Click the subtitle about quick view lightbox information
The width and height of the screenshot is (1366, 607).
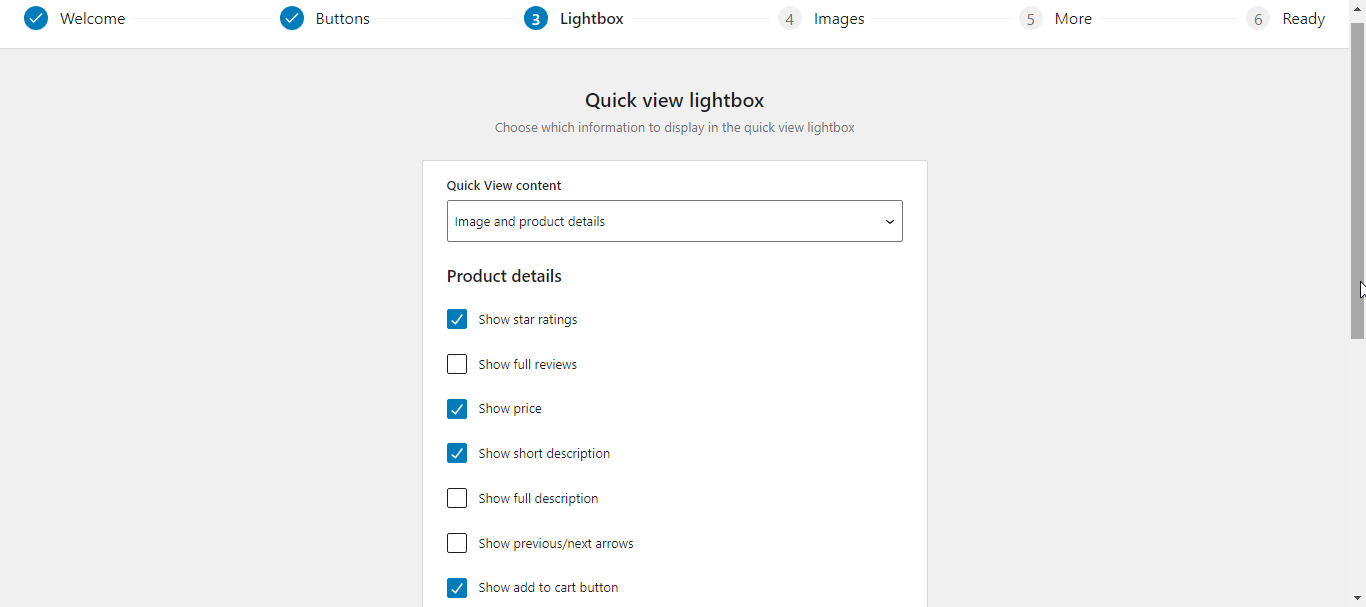675,128
